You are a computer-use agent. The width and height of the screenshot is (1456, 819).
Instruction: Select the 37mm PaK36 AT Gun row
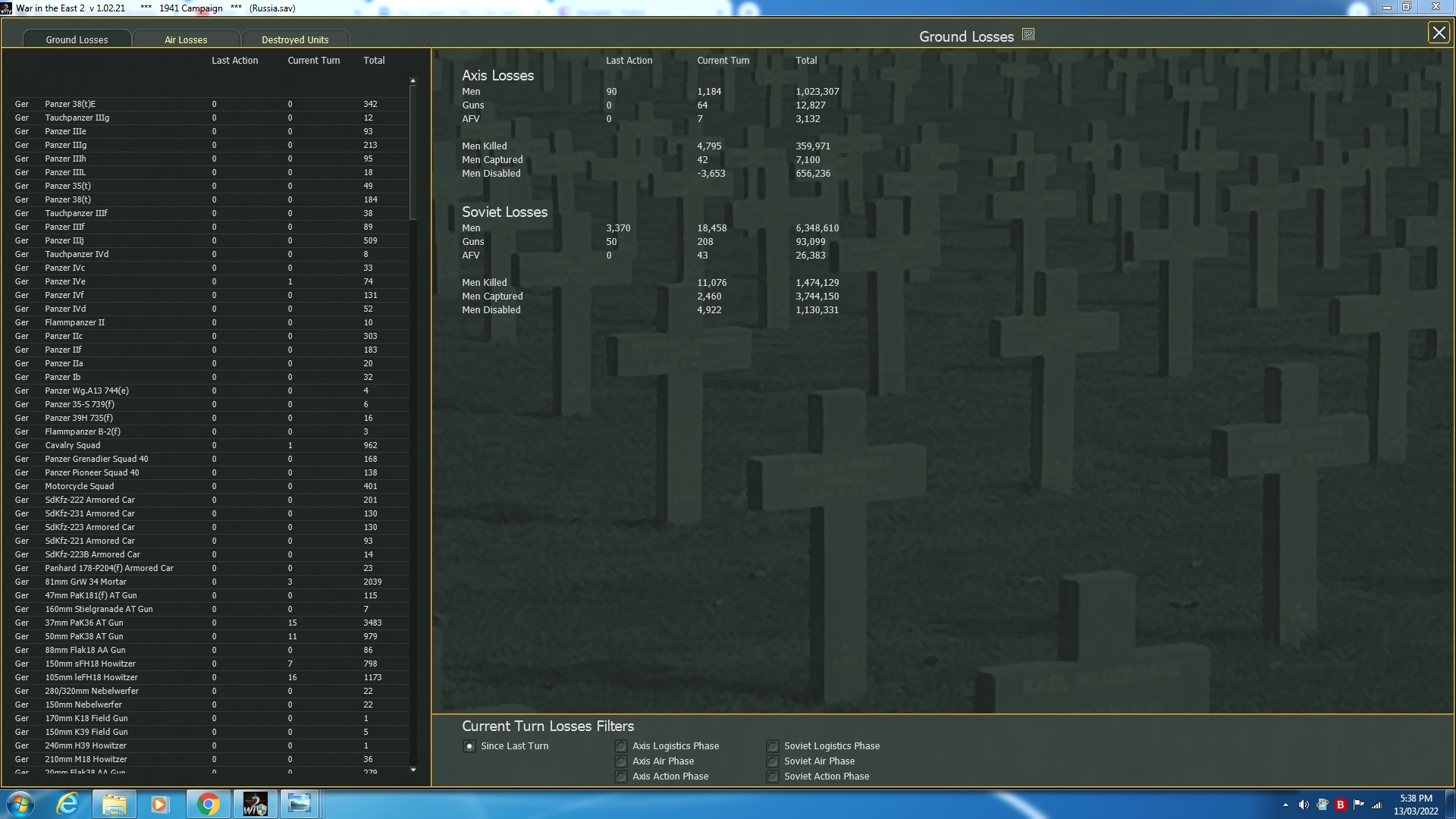click(x=211, y=623)
